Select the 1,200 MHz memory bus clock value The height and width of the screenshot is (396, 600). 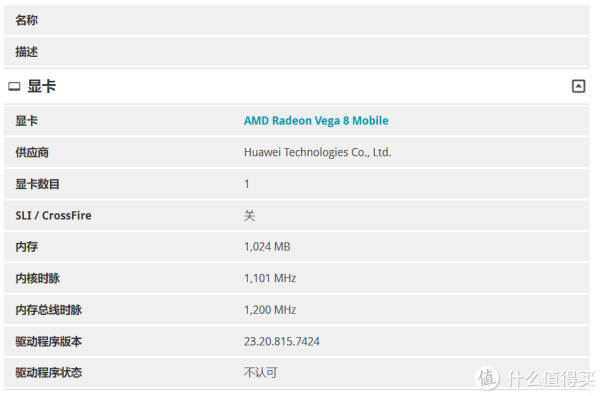pos(270,310)
